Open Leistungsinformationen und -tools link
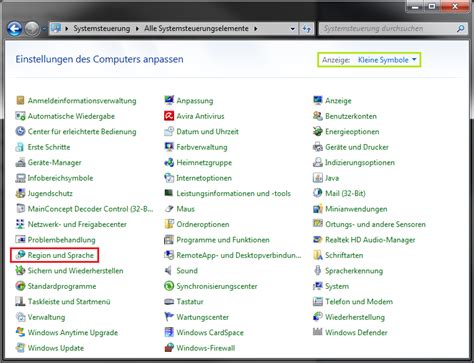Screen dimensions: 474x363 pyautogui.click(x=233, y=193)
